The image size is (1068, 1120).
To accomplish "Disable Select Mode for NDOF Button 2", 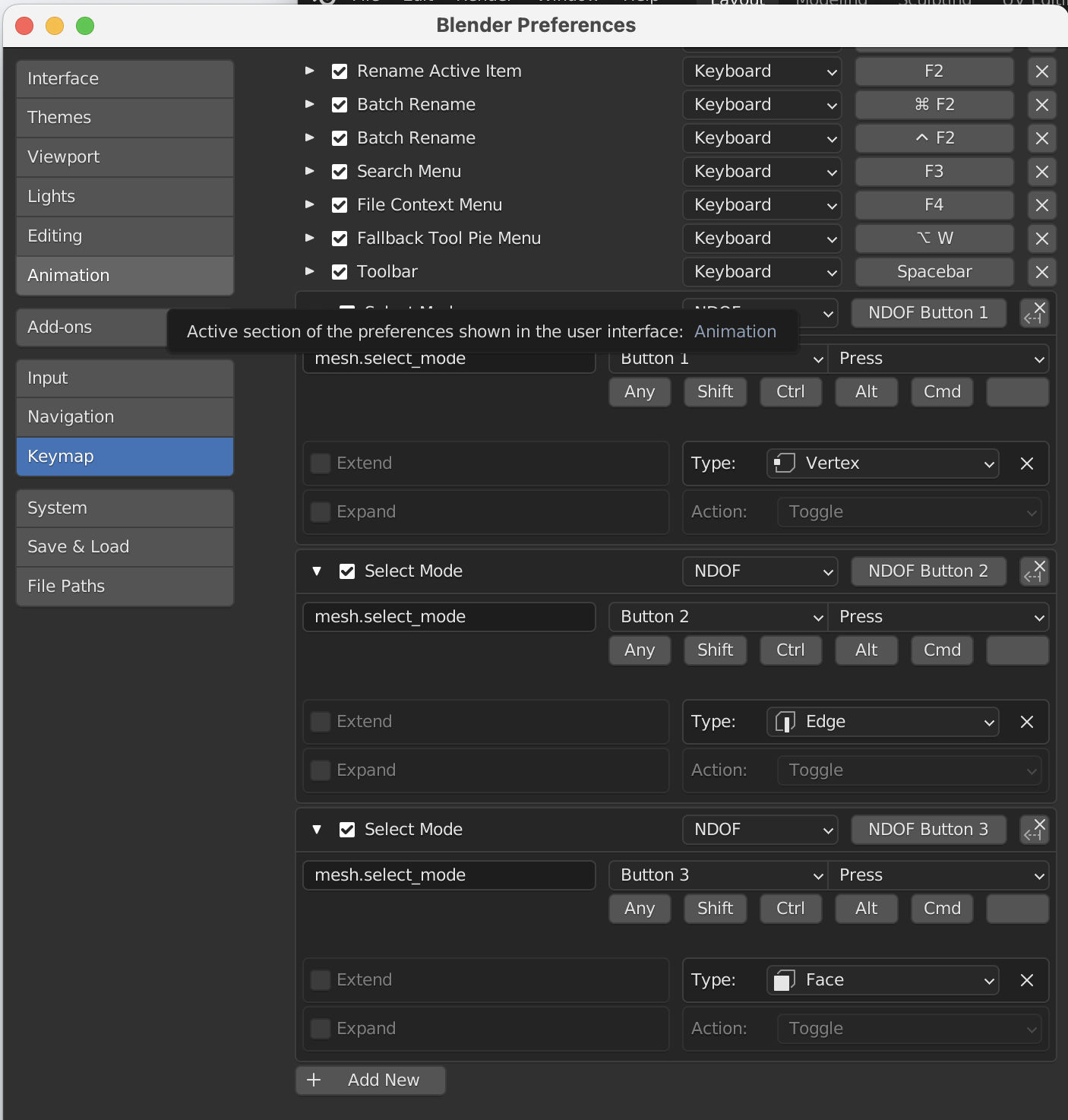I will [347, 571].
